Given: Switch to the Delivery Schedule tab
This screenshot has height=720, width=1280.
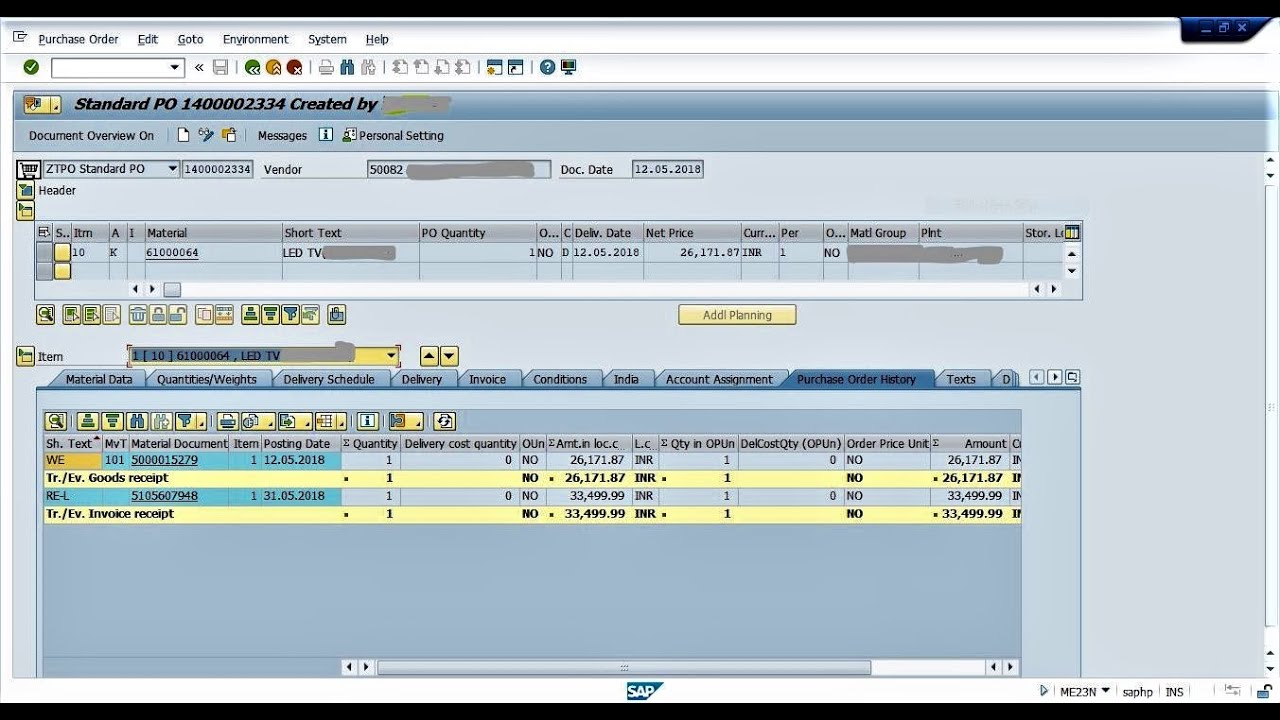Looking at the screenshot, I should 329,379.
